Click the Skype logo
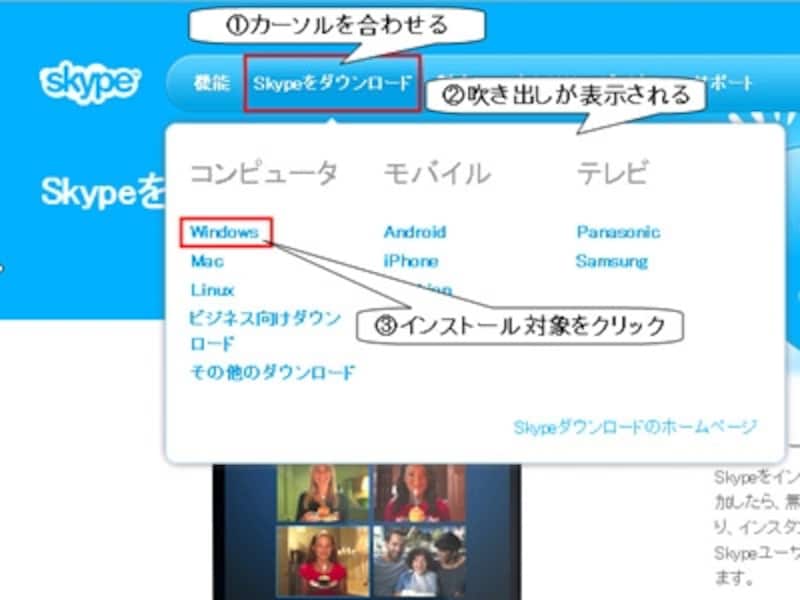The height and width of the screenshot is (600, 800). [90, 82]
